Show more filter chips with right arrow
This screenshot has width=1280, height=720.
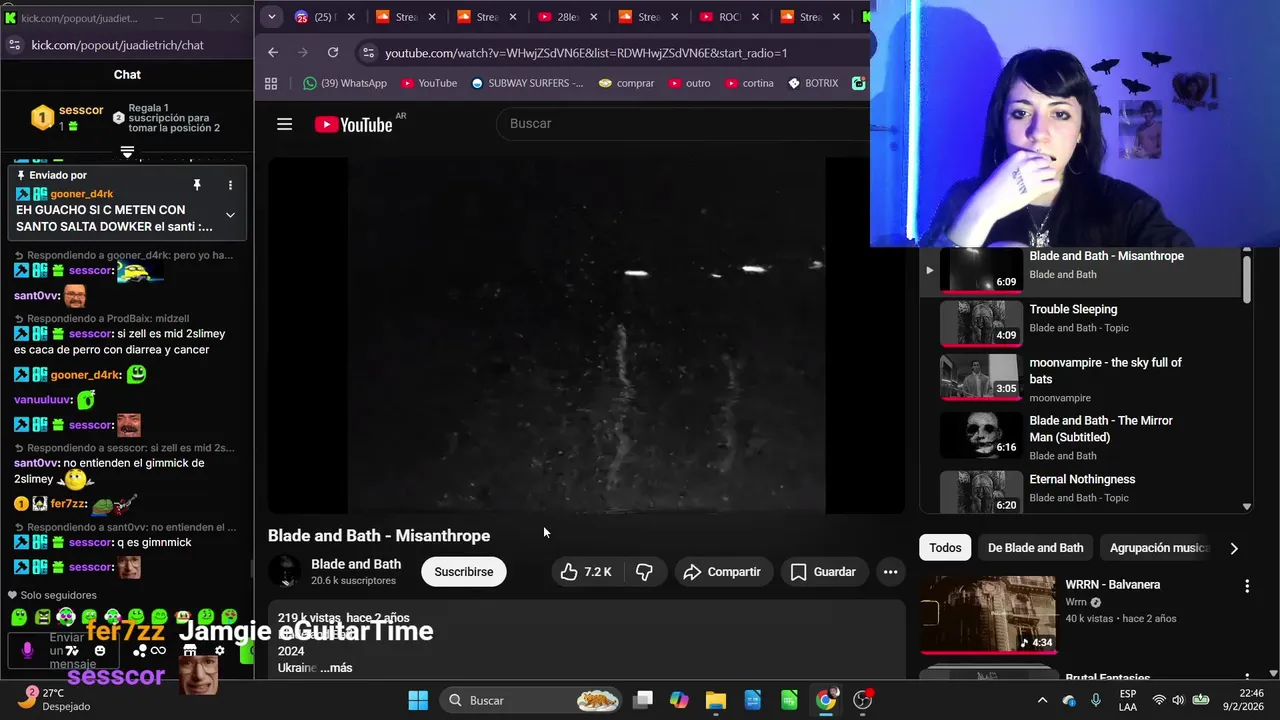click(1234, 548)
